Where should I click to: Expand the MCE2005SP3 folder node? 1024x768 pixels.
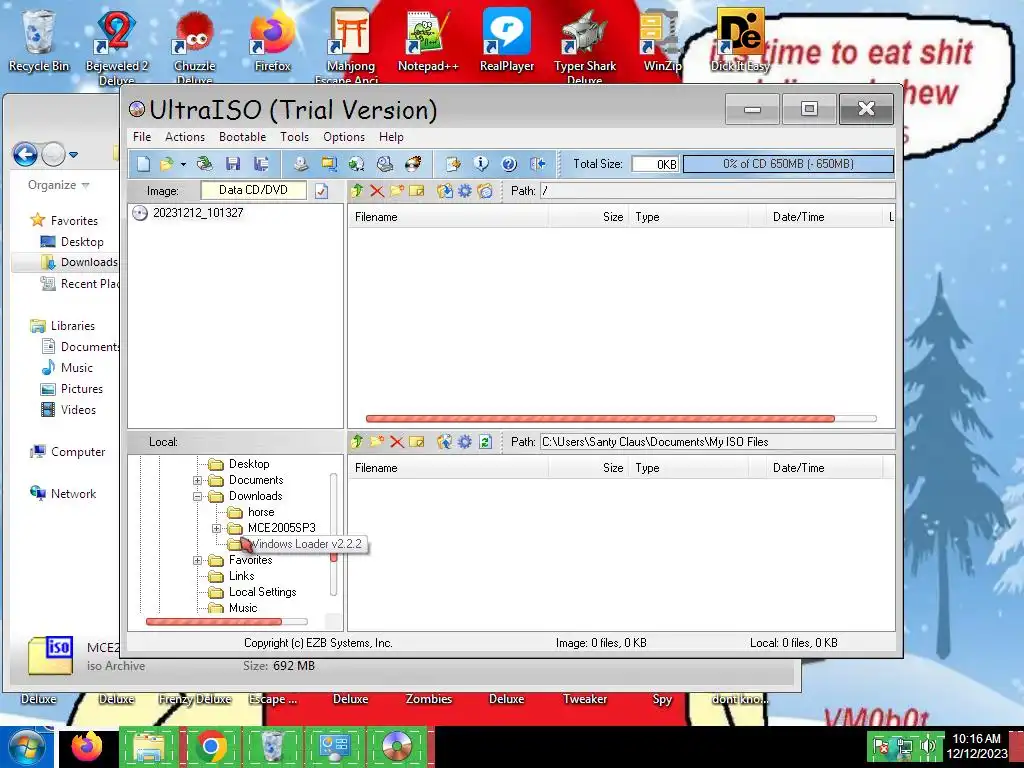pyautogui.click(x=216, y=528)
